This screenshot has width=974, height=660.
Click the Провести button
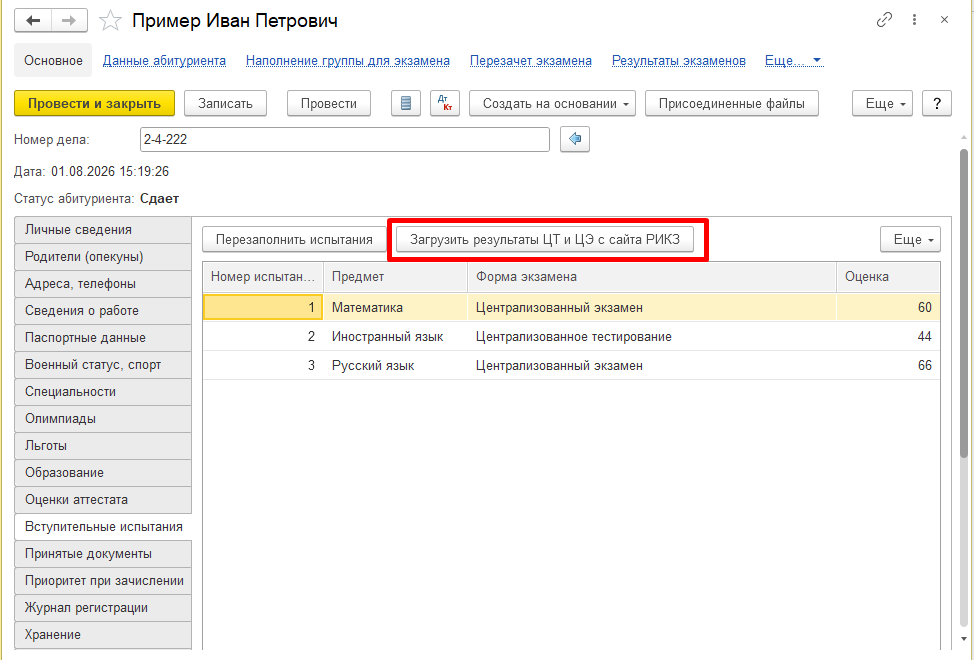(329, 104)
